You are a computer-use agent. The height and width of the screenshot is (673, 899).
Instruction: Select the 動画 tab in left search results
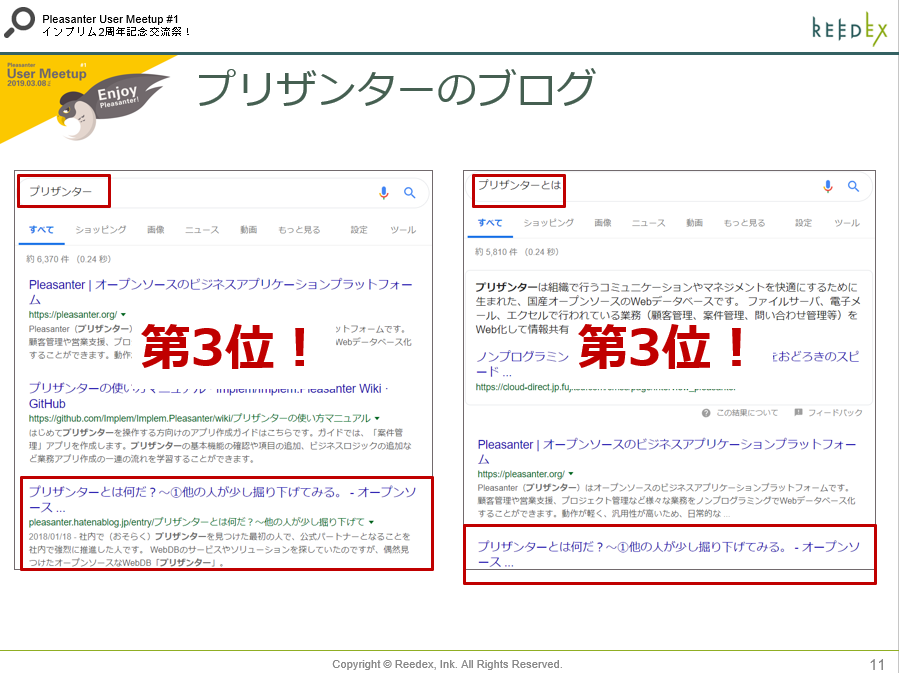pyautogui.click(x=248, y=230)
